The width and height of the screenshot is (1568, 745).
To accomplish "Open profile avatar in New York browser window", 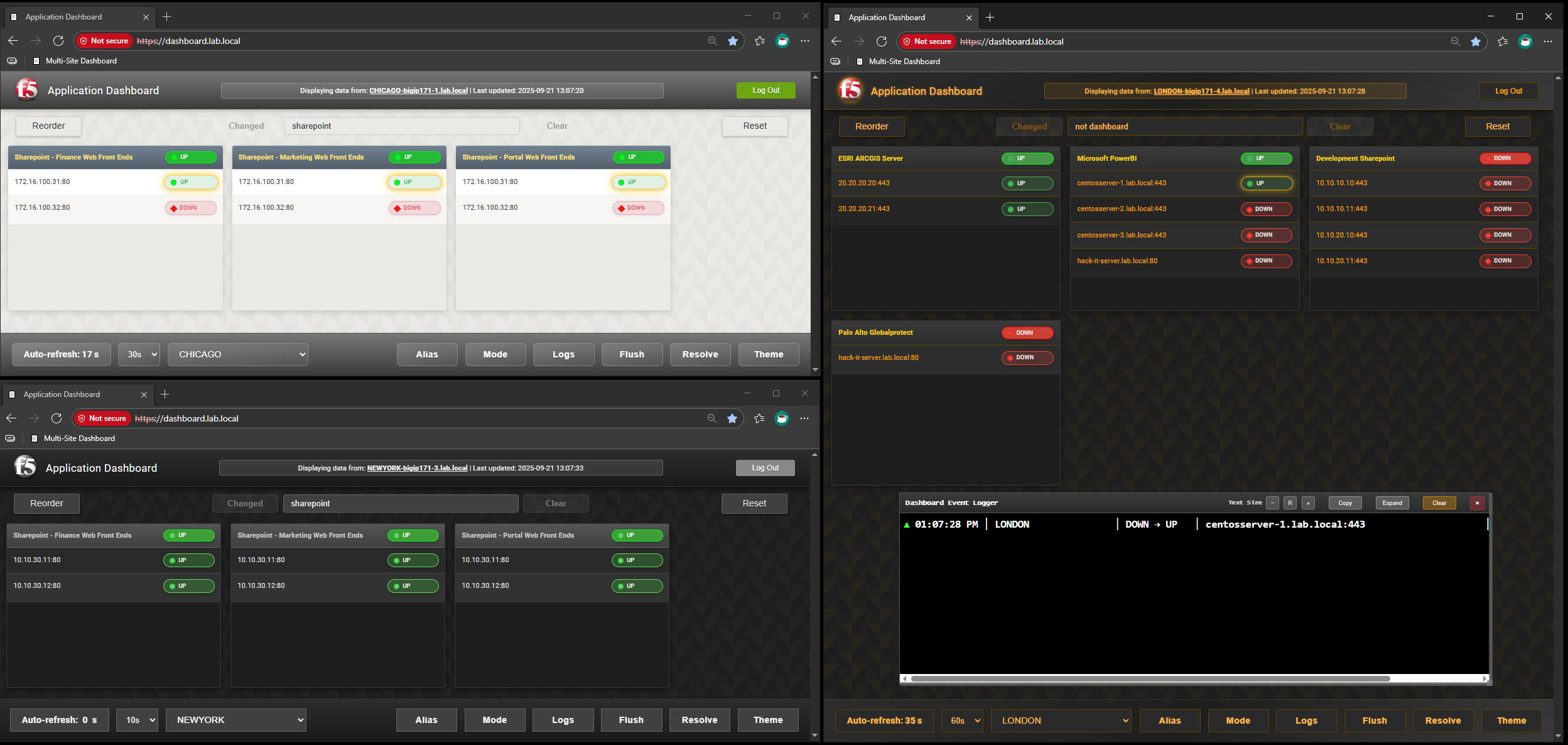I will (782, 418).
